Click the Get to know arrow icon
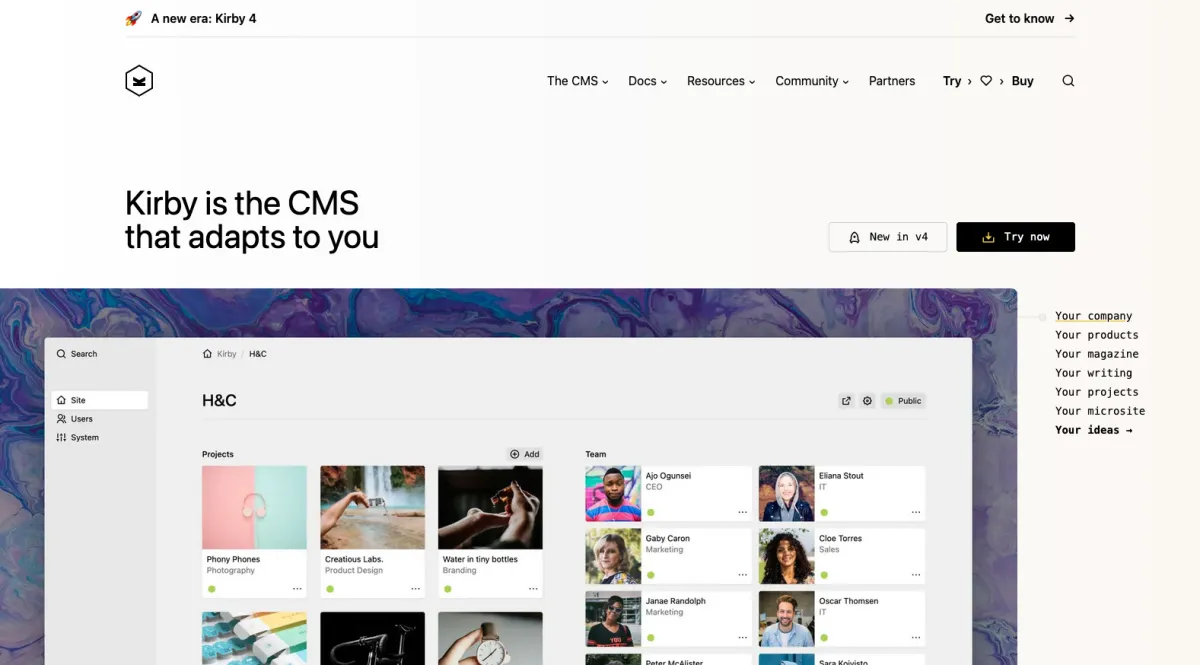 pos(1069,18)
